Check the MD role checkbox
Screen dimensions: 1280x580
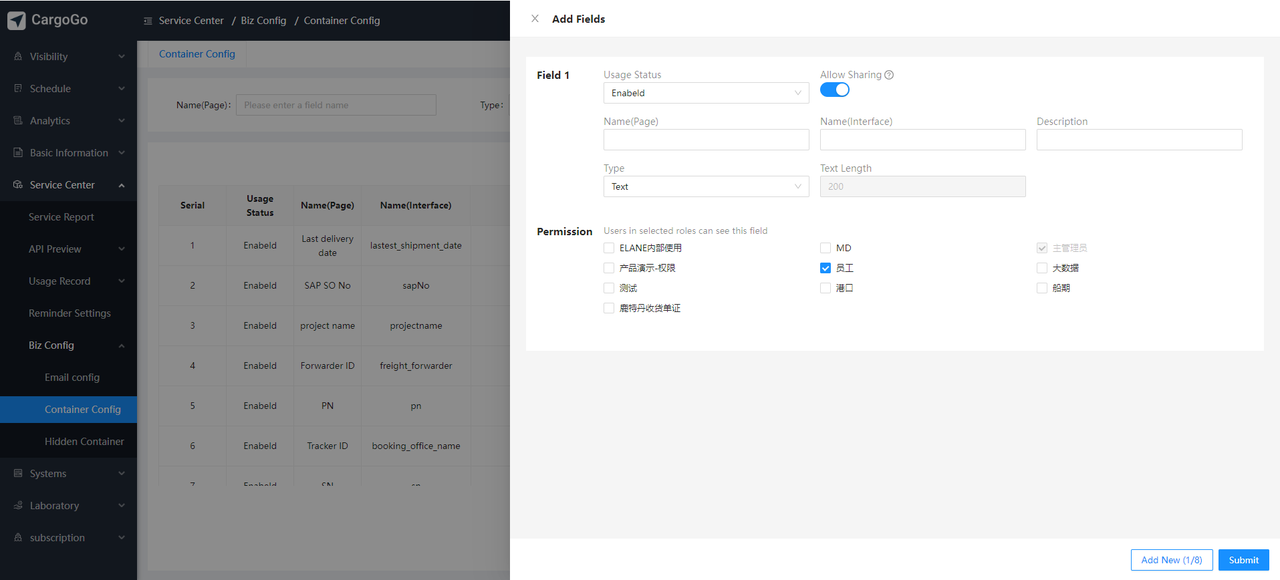coord(825,248)
